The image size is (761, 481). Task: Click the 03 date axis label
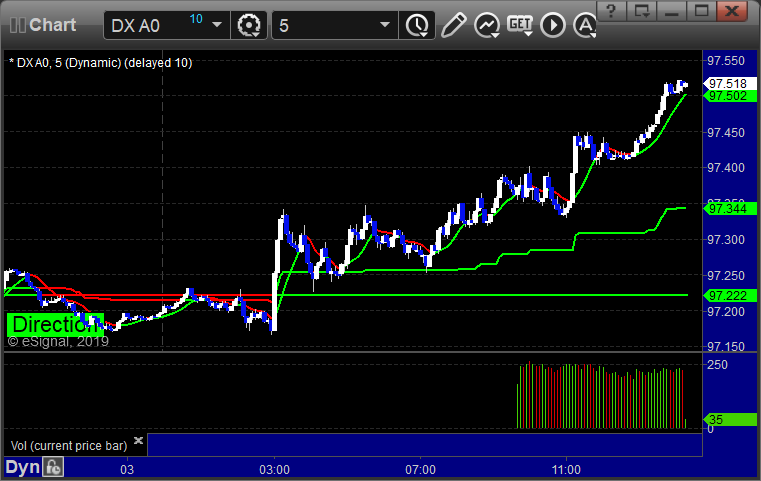(x=127, y=470)
